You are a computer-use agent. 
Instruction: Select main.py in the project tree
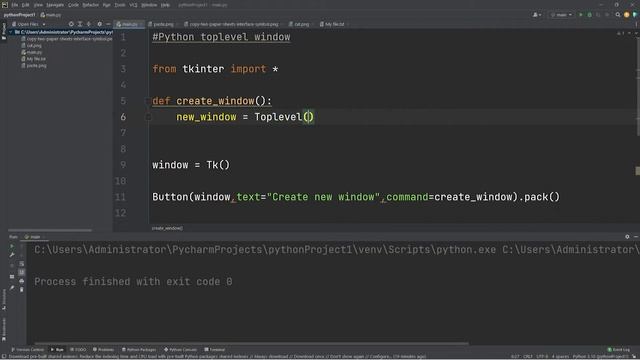click(x=32, y=52)
